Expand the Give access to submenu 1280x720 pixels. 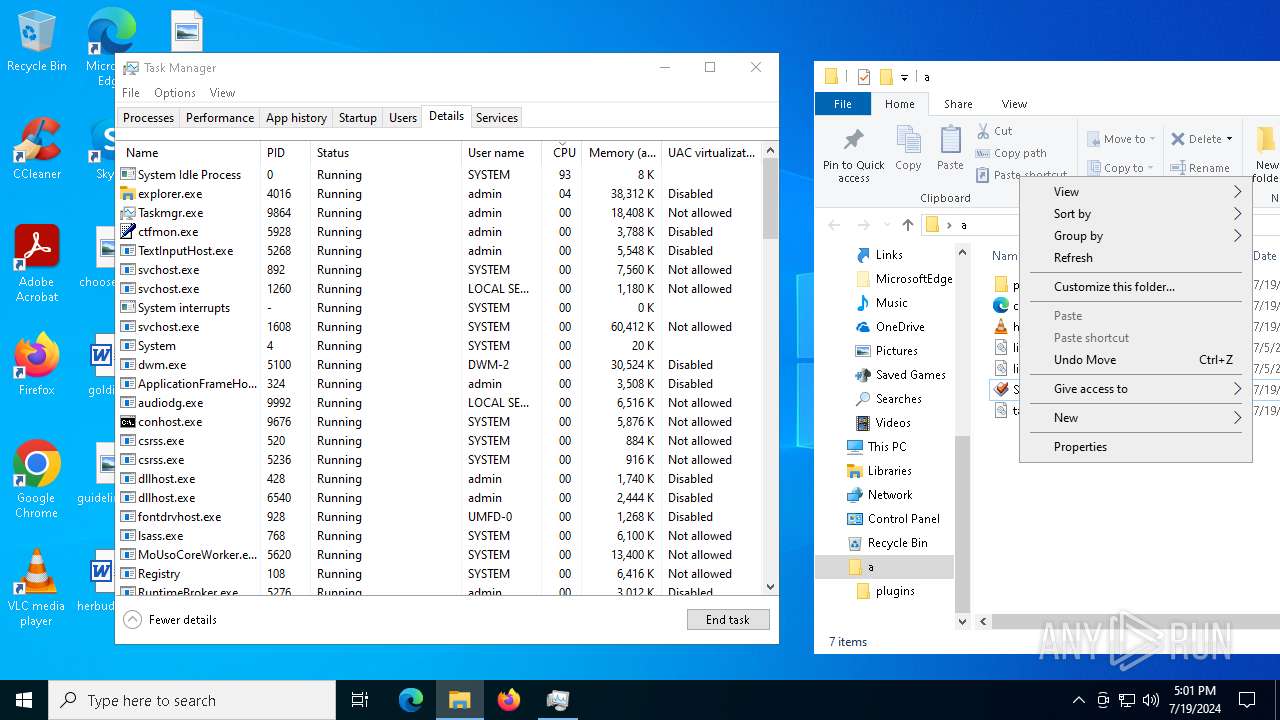pyautogui.click(x=1136, y=389)
